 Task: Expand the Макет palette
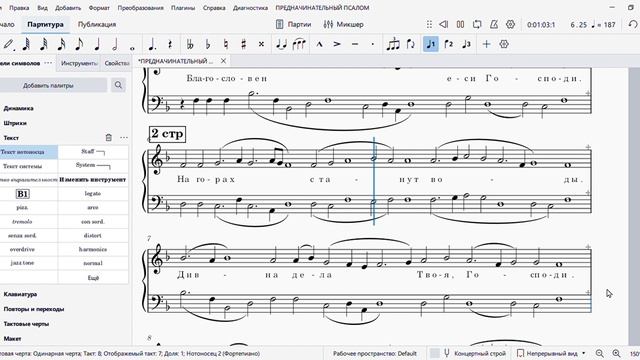(x=12, y=338)
